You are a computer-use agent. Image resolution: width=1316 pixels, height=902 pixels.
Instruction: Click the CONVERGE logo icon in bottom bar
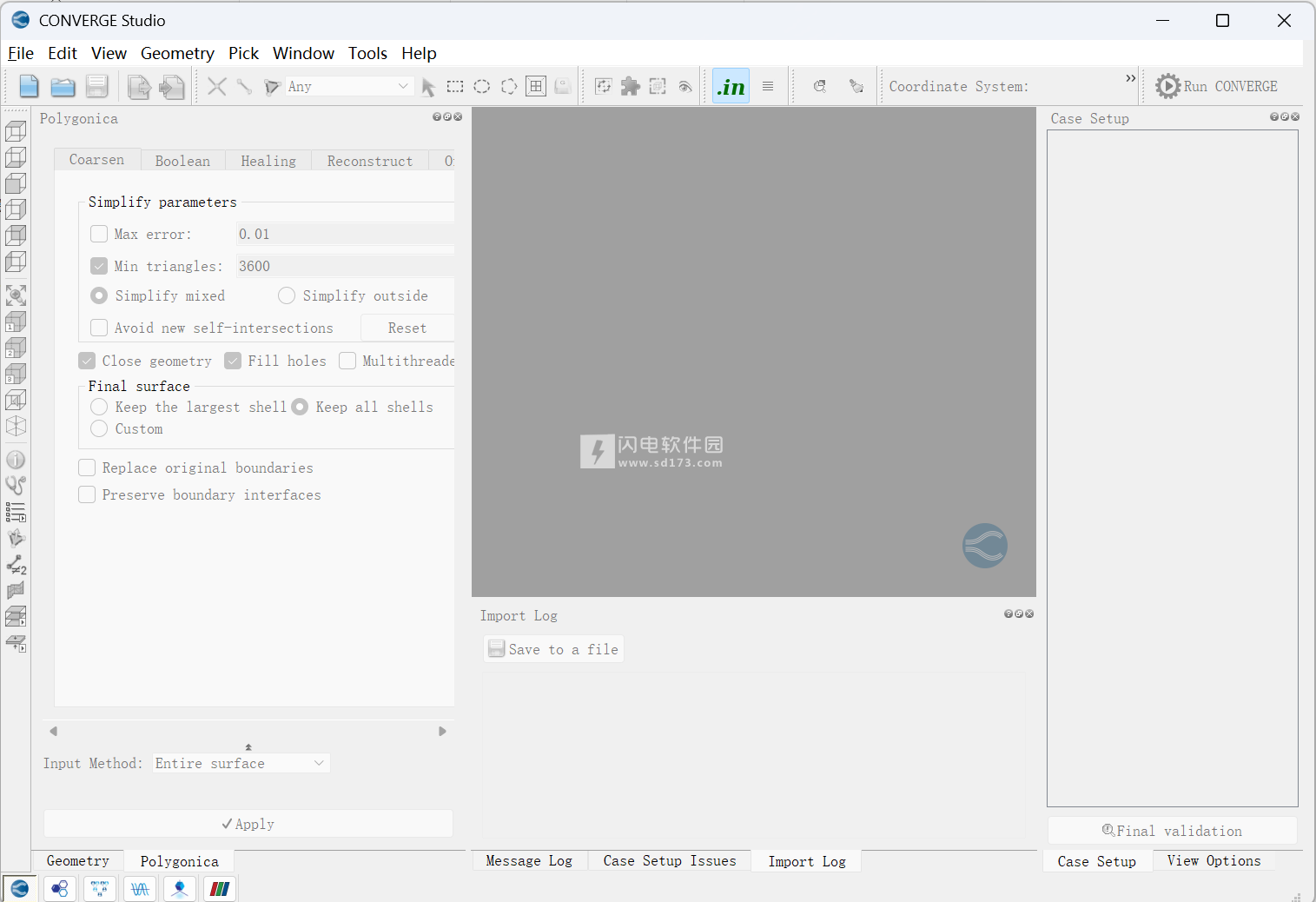pos(20,888)
